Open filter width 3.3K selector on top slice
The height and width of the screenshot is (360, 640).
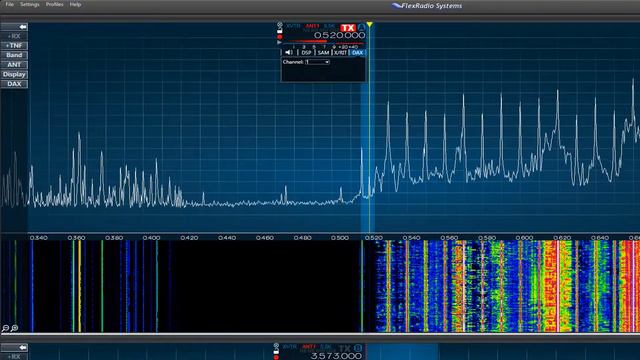329,26
